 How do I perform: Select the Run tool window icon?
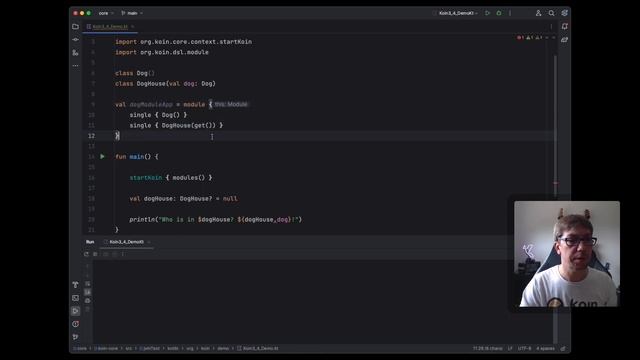click(76, 311)
